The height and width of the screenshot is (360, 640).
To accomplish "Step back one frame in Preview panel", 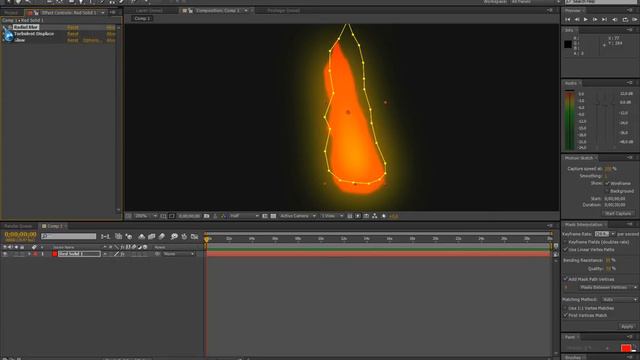I will coord(577,19).
